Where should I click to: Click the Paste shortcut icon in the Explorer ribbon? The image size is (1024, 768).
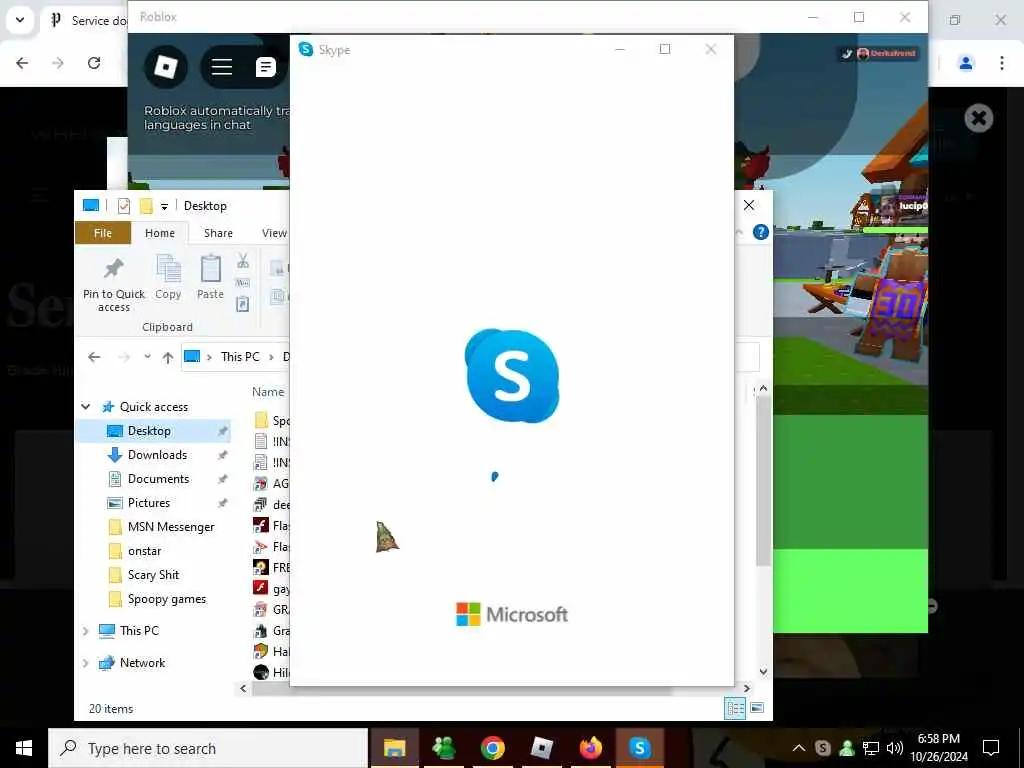point(242,304)
